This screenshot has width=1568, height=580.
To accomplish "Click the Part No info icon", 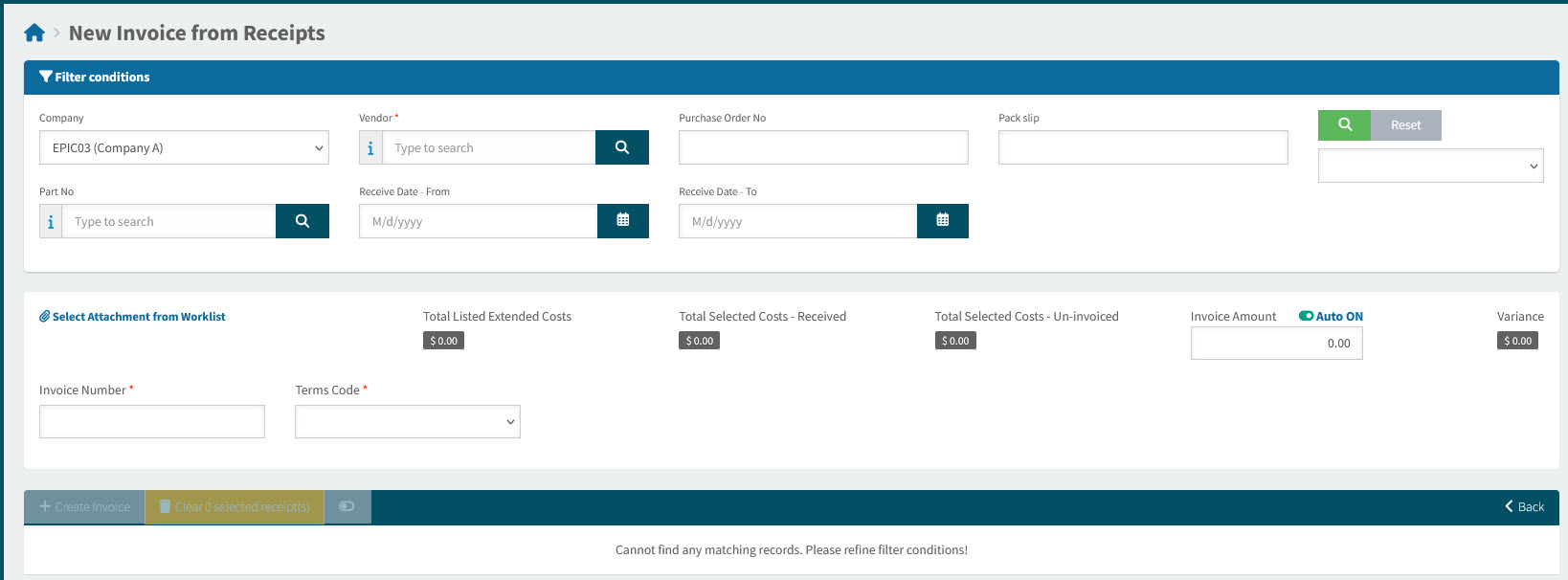I will click(x=51, y=222).
